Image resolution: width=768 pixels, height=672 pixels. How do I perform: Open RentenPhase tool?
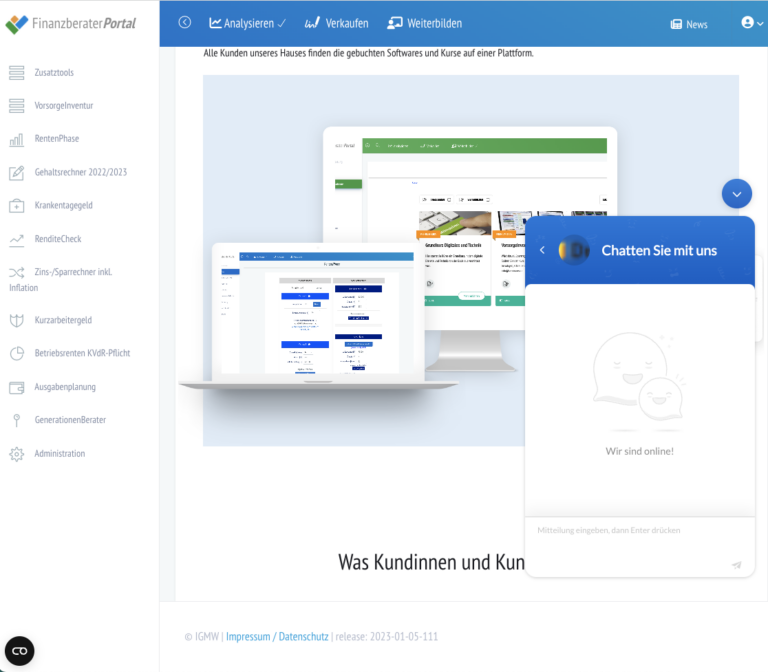(57, 139)
